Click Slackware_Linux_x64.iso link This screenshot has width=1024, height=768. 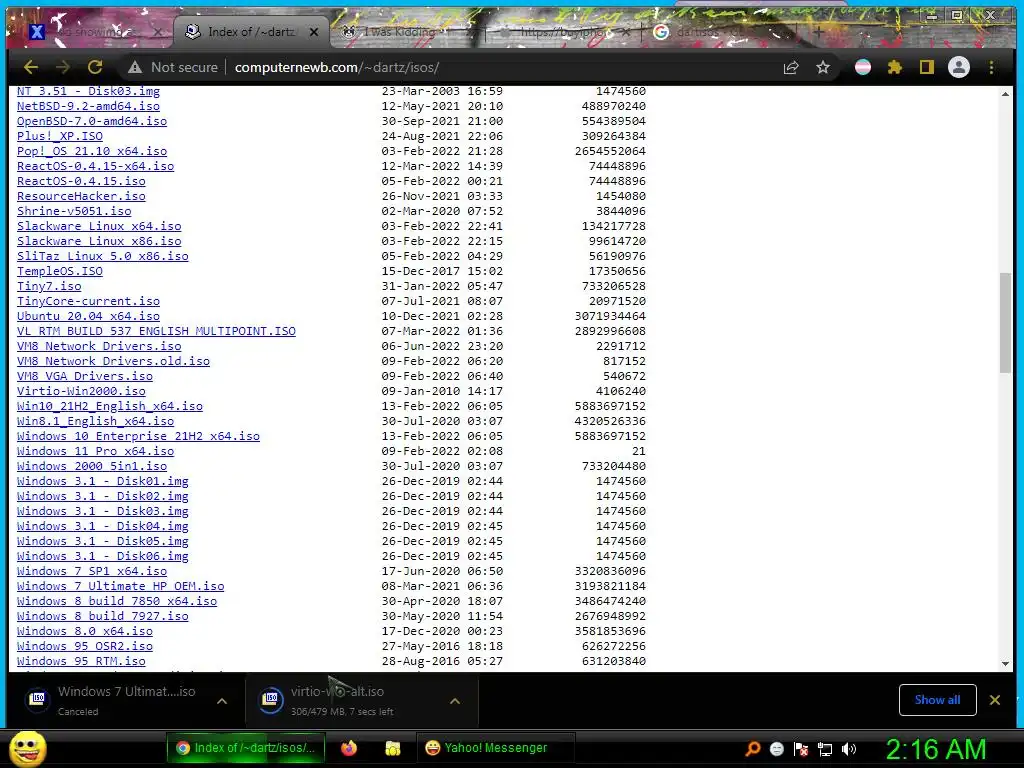(99, 226)
